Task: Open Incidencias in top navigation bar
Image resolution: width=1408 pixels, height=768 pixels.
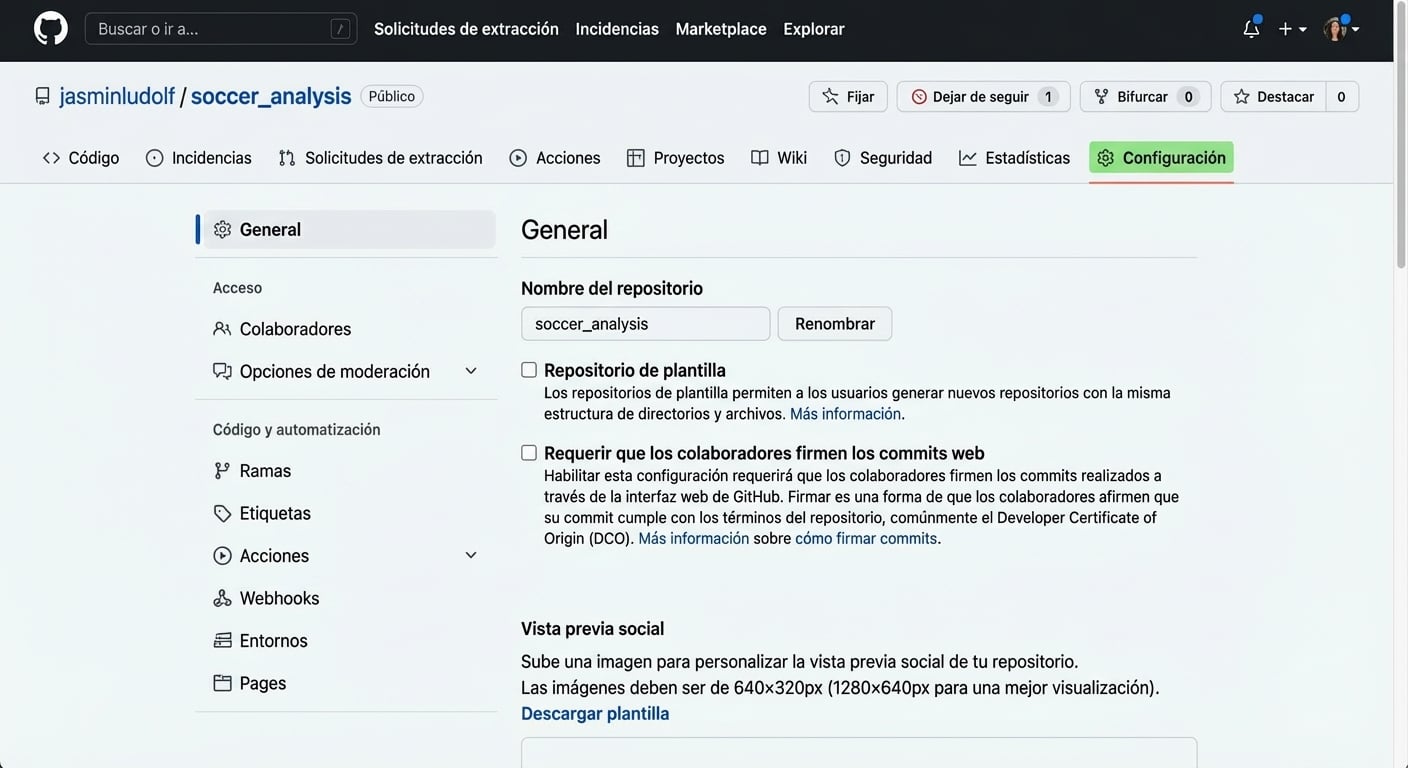Action: pos(617,29)
